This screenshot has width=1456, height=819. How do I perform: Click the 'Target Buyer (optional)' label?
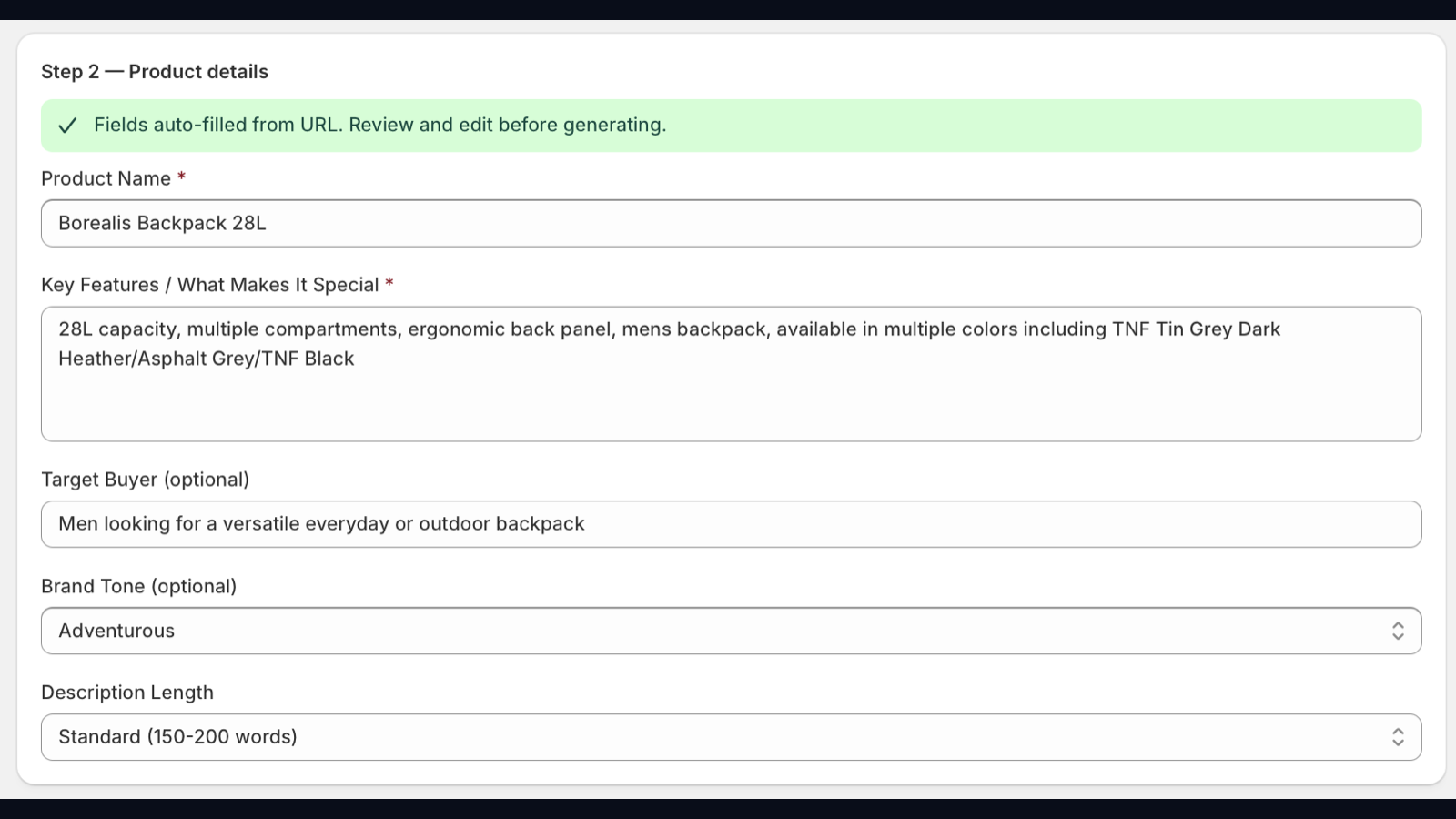[145, 480]
